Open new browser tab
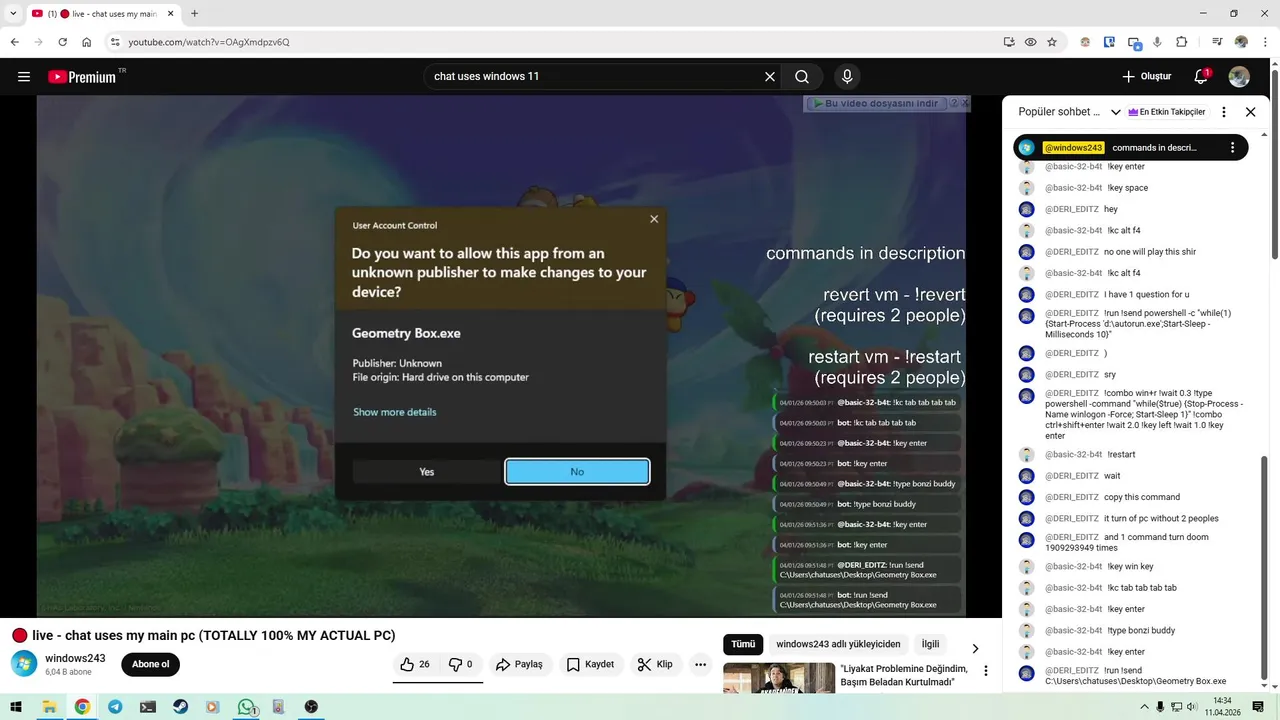This screenshot has height=720, width=1280. tap(194, 14)
